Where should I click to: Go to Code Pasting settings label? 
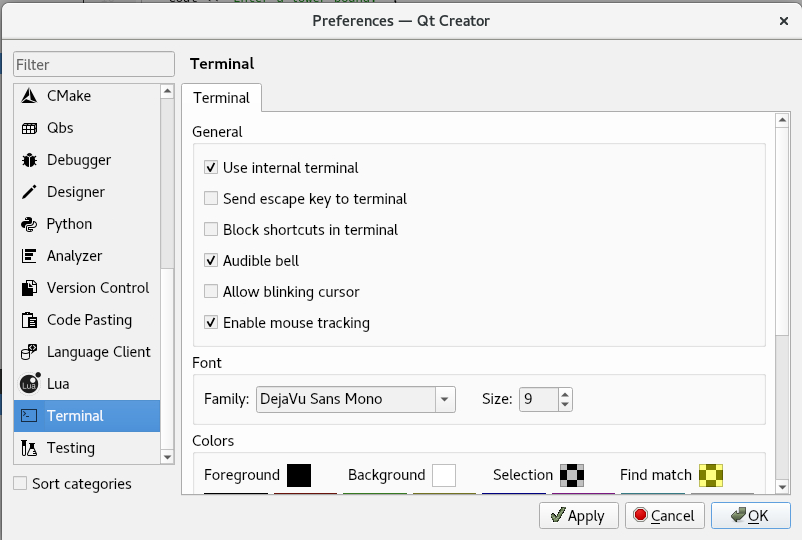[90, 320]
